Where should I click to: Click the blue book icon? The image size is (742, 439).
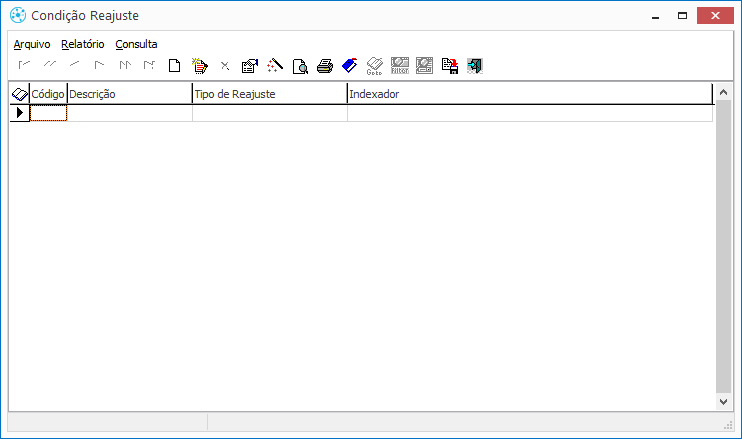tap(350, 65)
